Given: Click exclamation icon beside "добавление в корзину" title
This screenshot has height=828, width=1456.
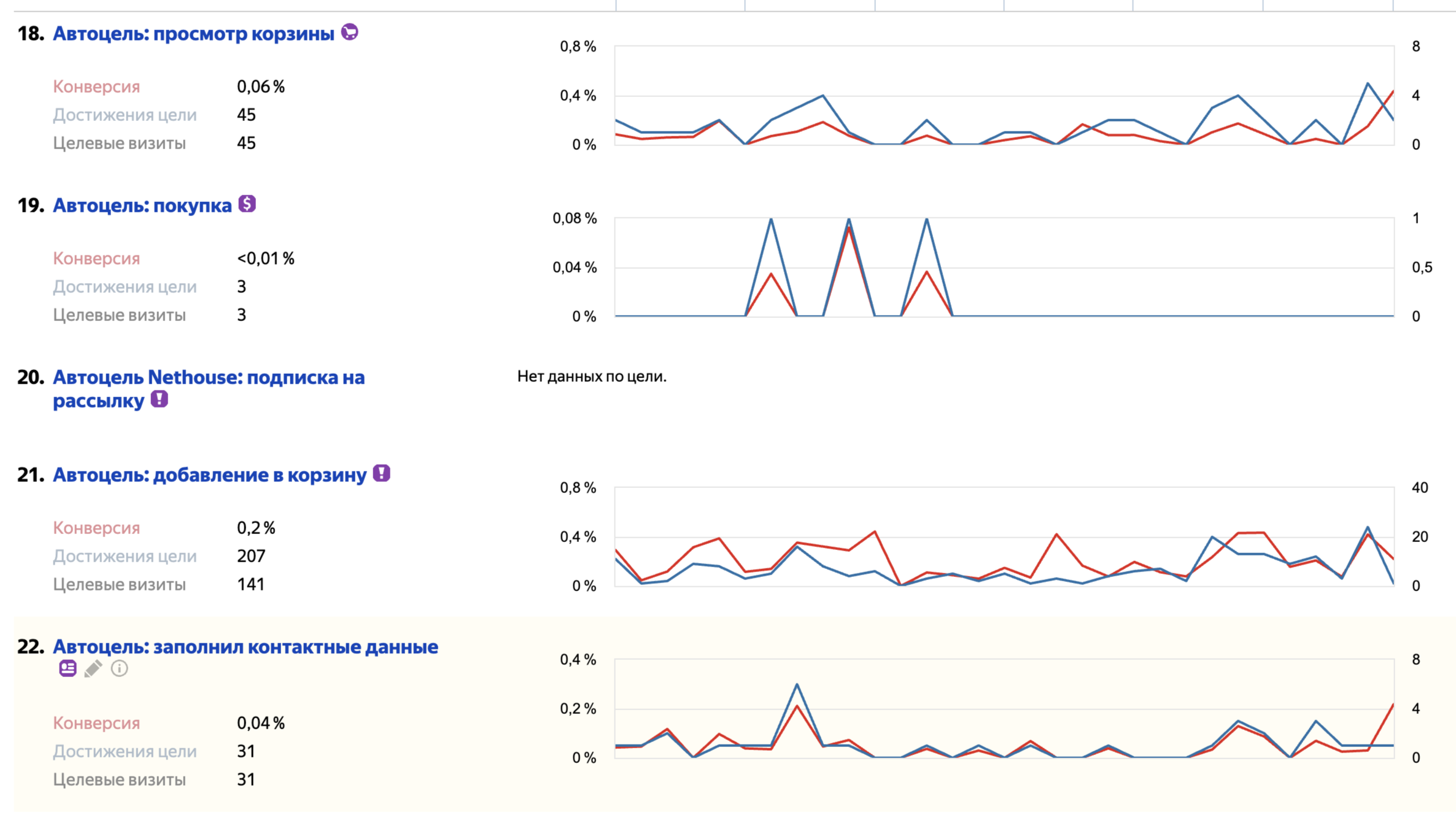Looking at the screenshot, I should pos(381,473).
